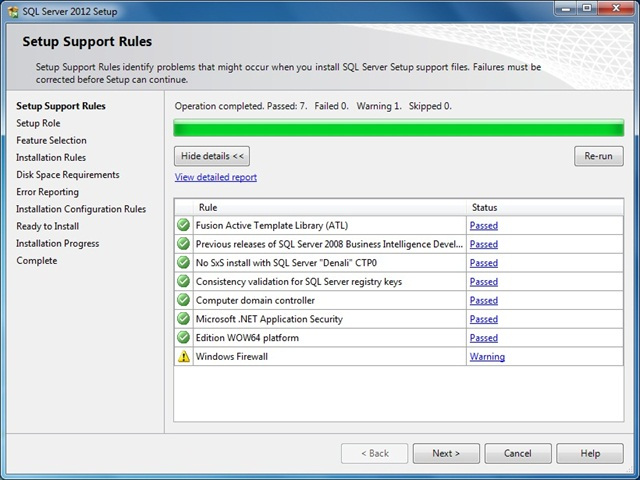
Task: Click the Rule column header
Action: point(330,207)
